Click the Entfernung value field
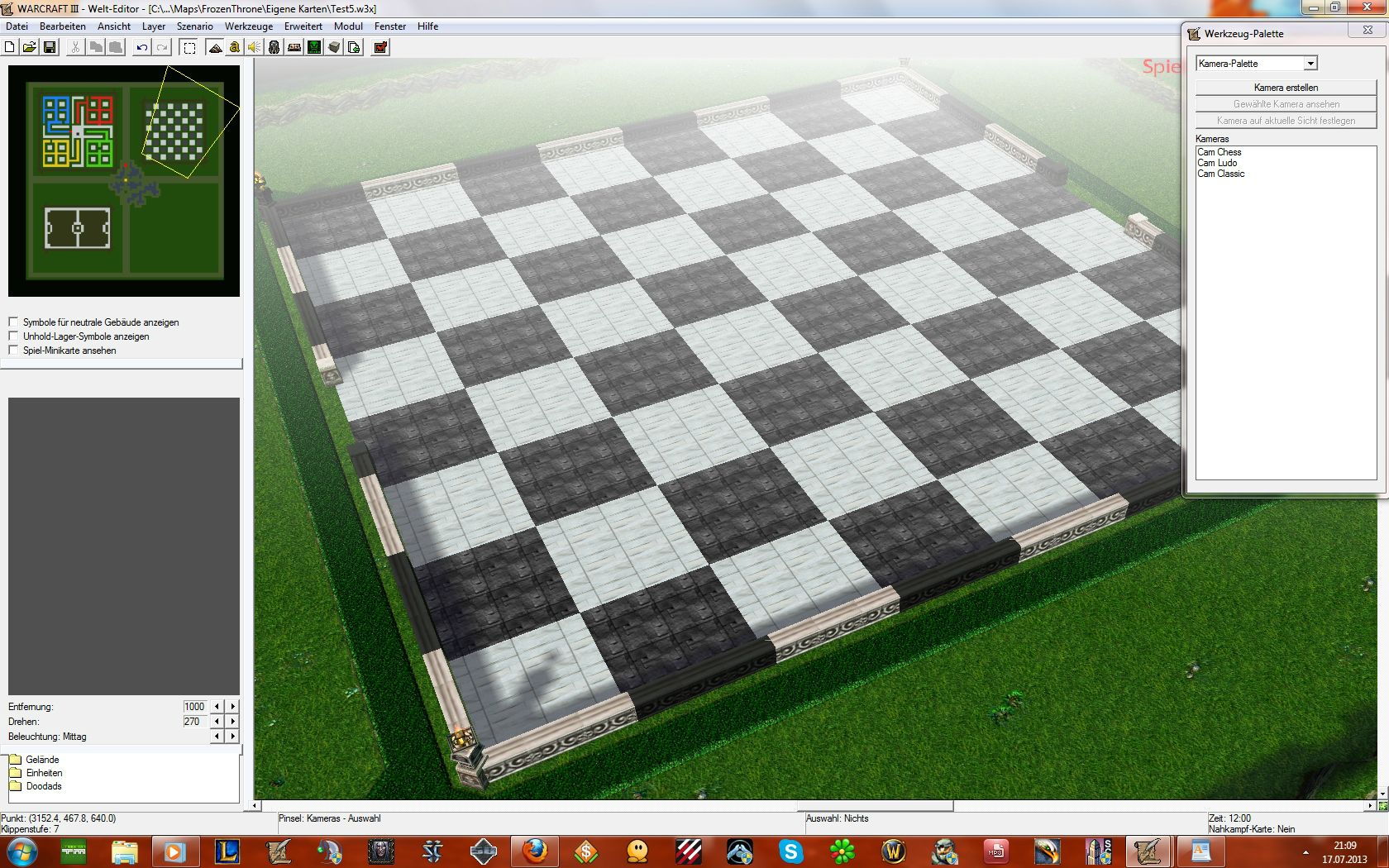This screenshot has height=868, width=1389. (x=195, y=707)
